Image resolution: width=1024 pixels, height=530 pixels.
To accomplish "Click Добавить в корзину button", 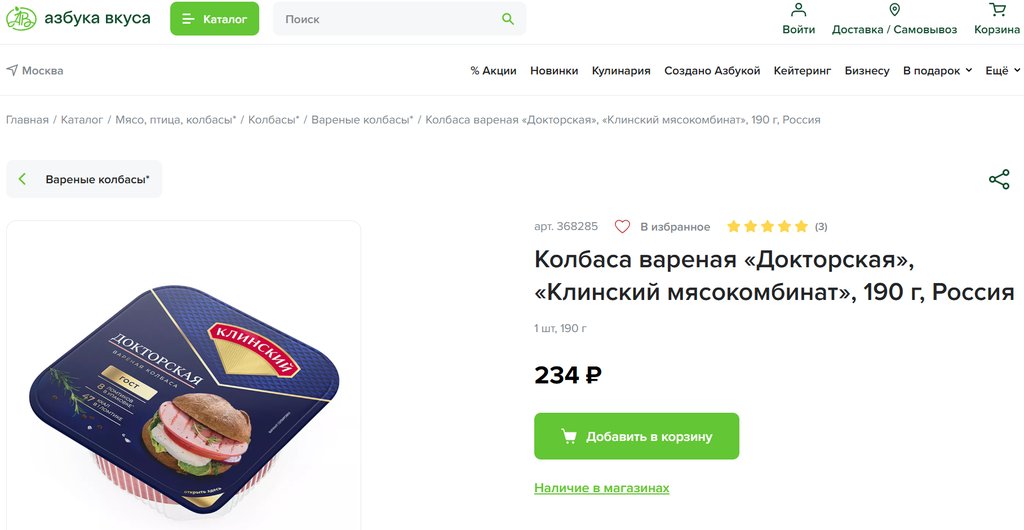I will (636, 436).
